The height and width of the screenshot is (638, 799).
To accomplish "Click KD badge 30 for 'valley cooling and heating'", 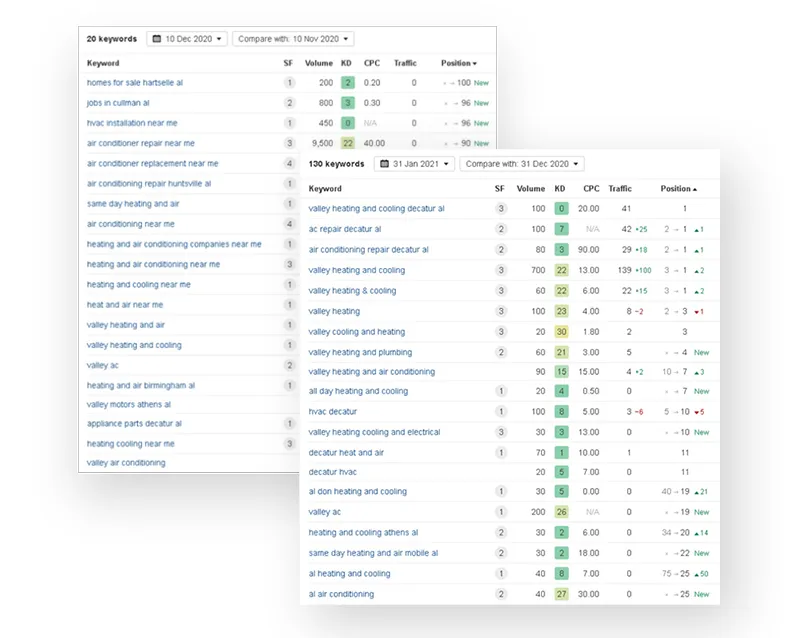I will [562, 332].
